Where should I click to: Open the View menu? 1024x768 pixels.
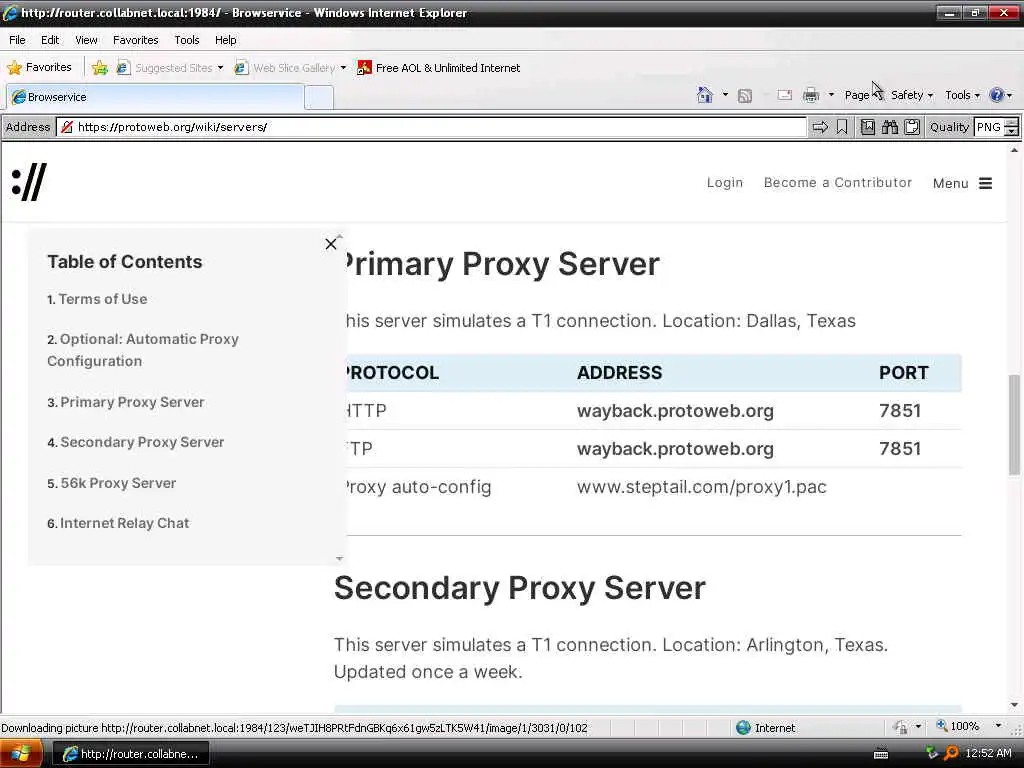(x=86, y=40)
